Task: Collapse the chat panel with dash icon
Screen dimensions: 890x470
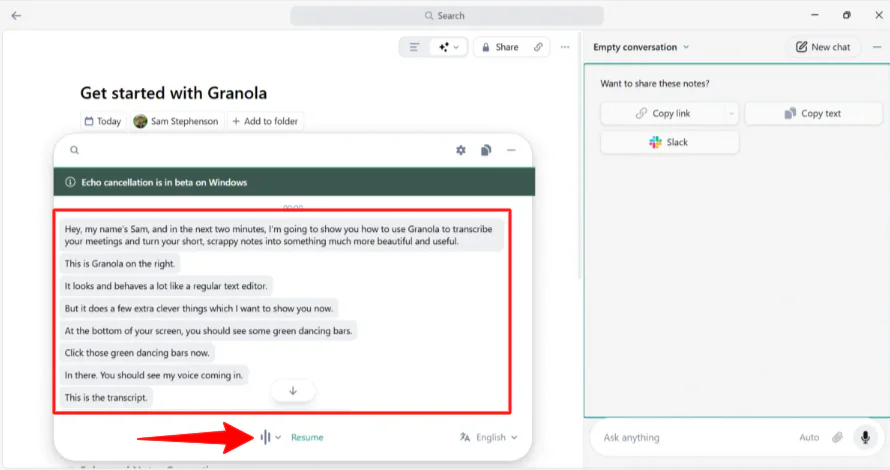Action: (877, 47)
